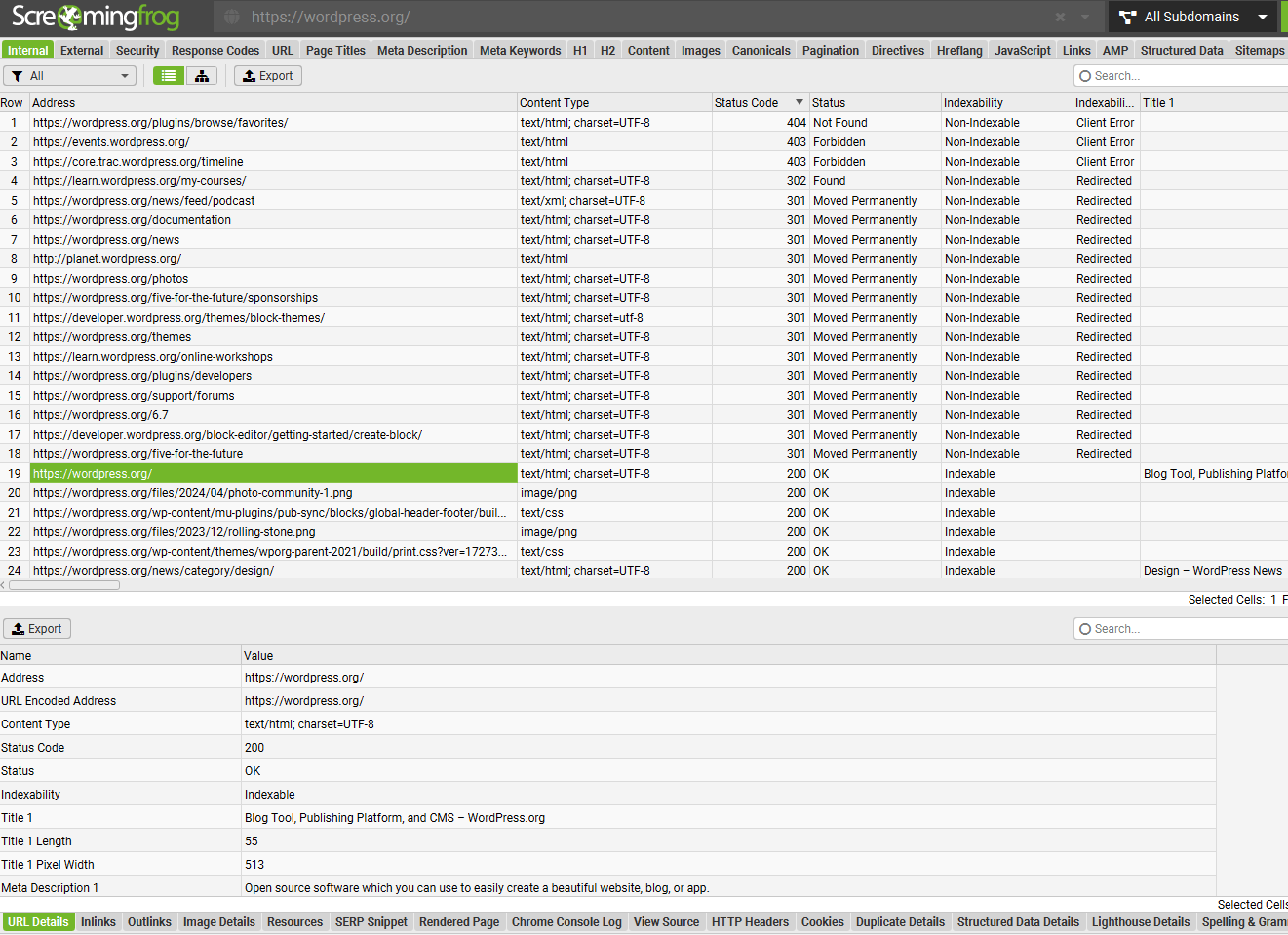This screenshot has width=1288, height=935.
Task: Switch to the Inlinks bottom tab
Action: coord(98,922)
